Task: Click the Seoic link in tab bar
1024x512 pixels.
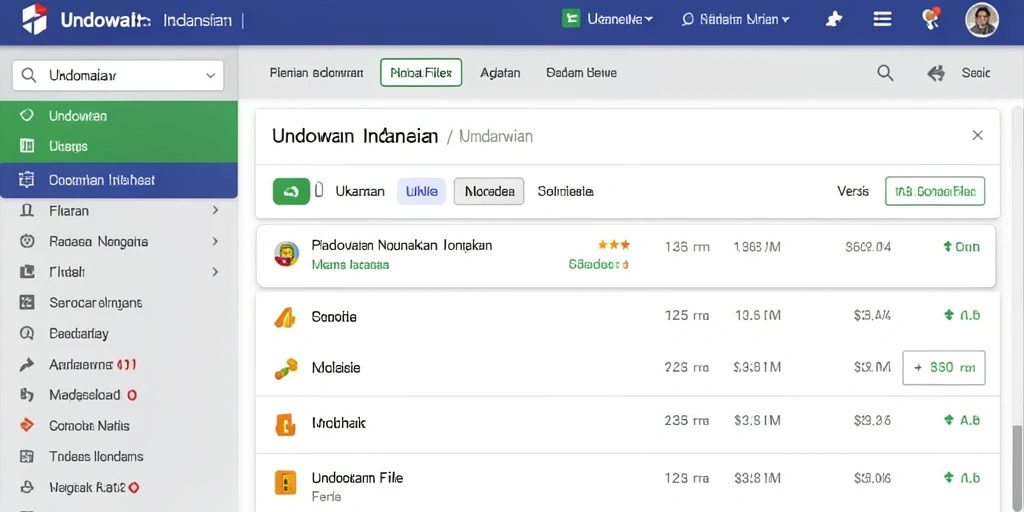Action: click(x=976, y=73)
